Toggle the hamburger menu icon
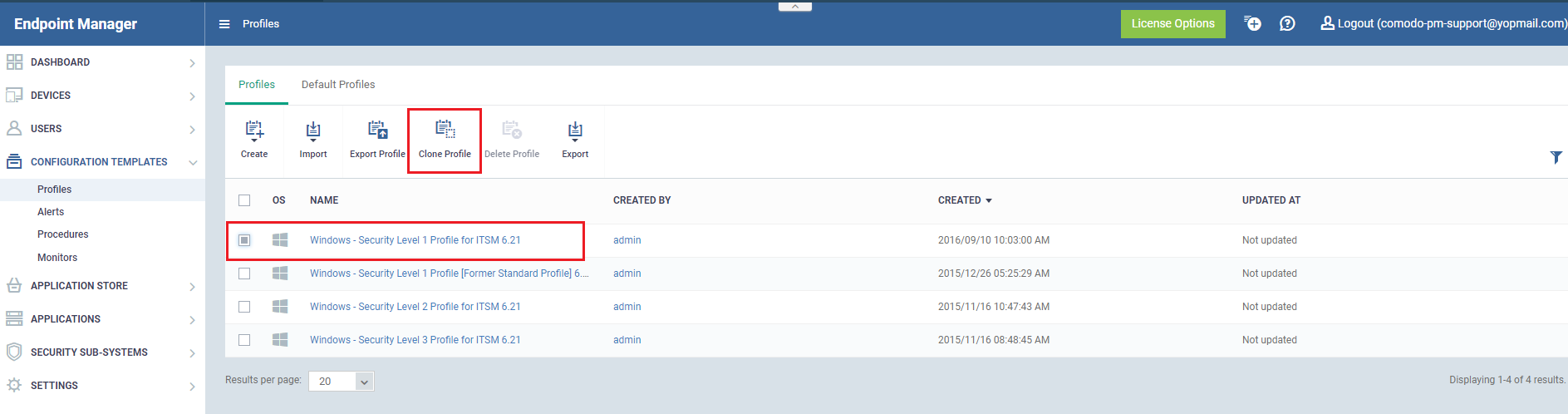The height and width of the screenshot is (414, 1568). pos(224,24)
